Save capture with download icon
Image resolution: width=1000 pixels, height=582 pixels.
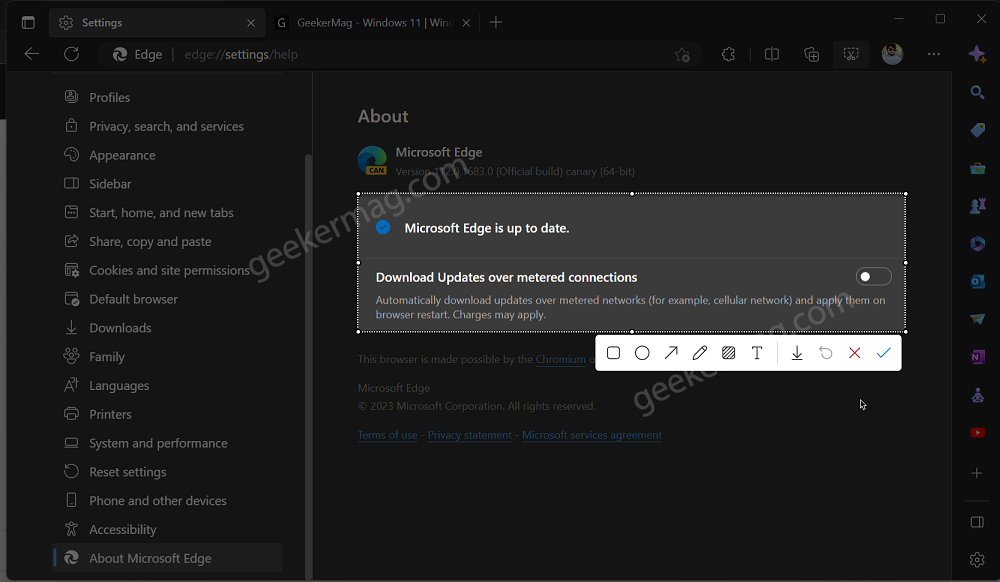(x=797, y=353)
